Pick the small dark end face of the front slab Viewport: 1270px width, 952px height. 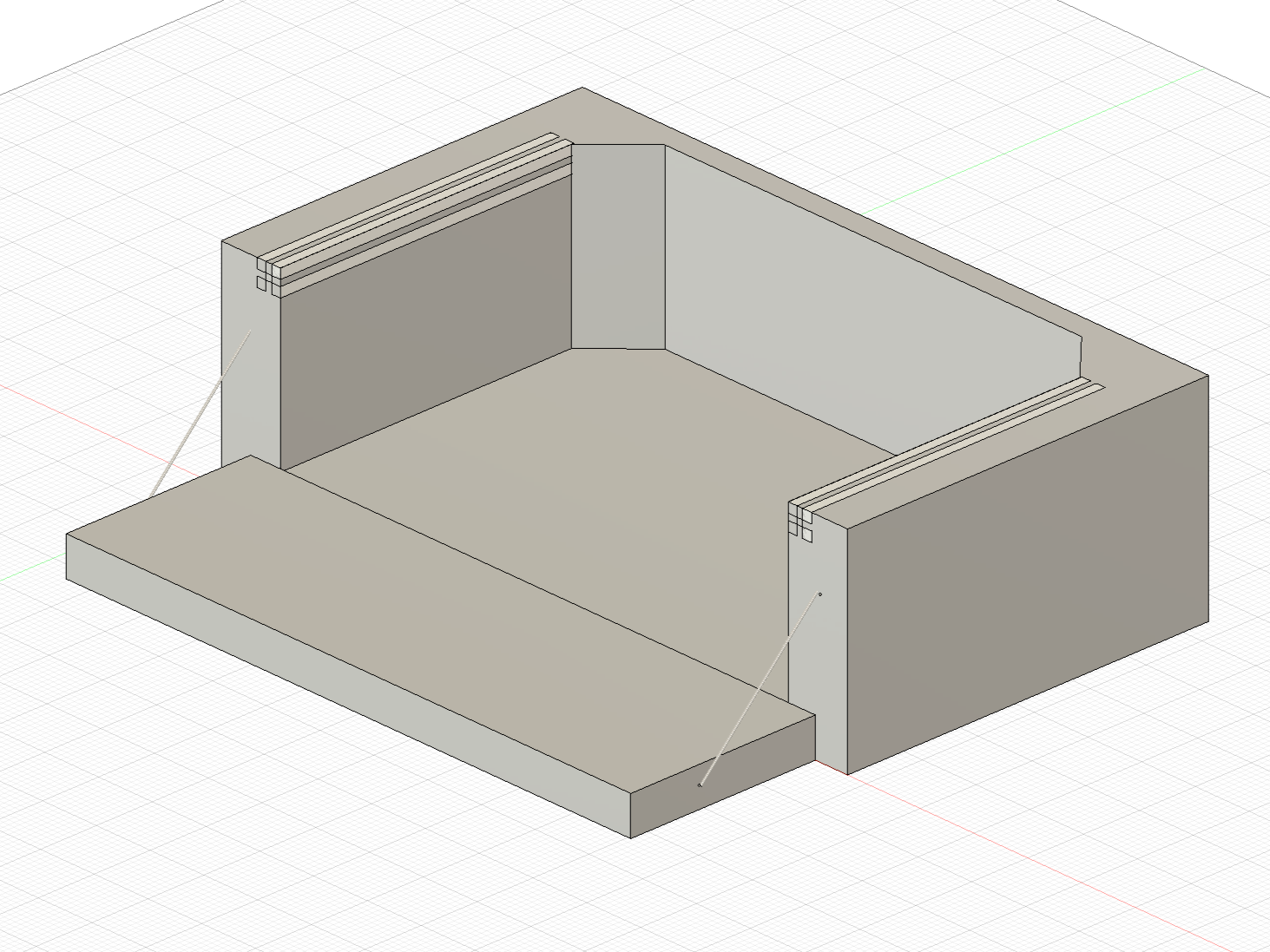click(x=725, y=777)
